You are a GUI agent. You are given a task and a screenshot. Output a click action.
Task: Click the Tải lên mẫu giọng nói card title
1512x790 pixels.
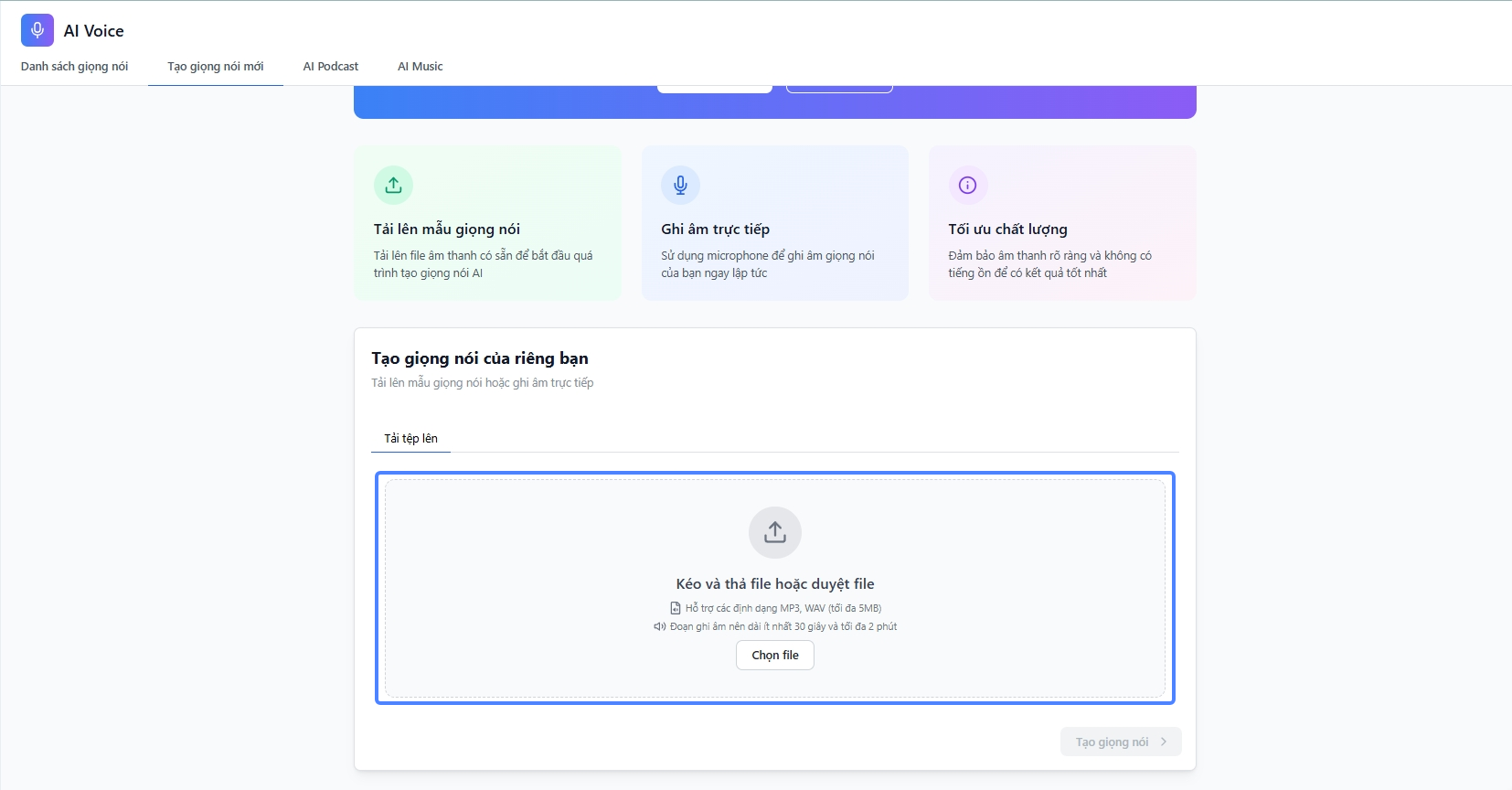point(447,230)
